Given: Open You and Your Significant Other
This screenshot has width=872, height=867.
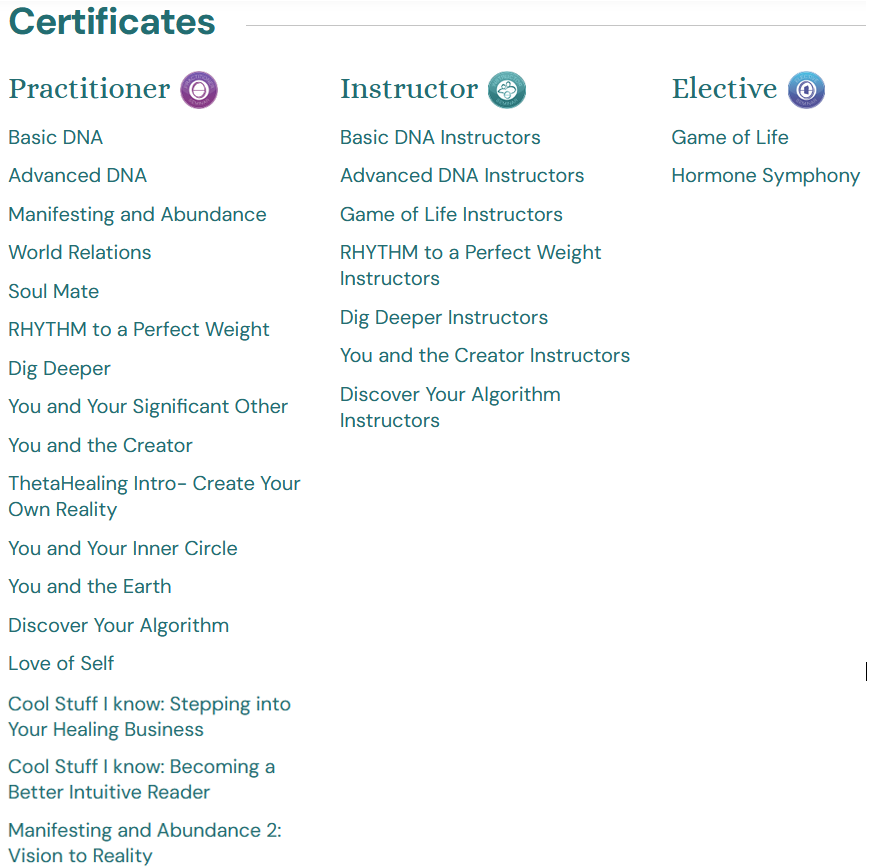Looking at the screenshot, I should point(148,407).
